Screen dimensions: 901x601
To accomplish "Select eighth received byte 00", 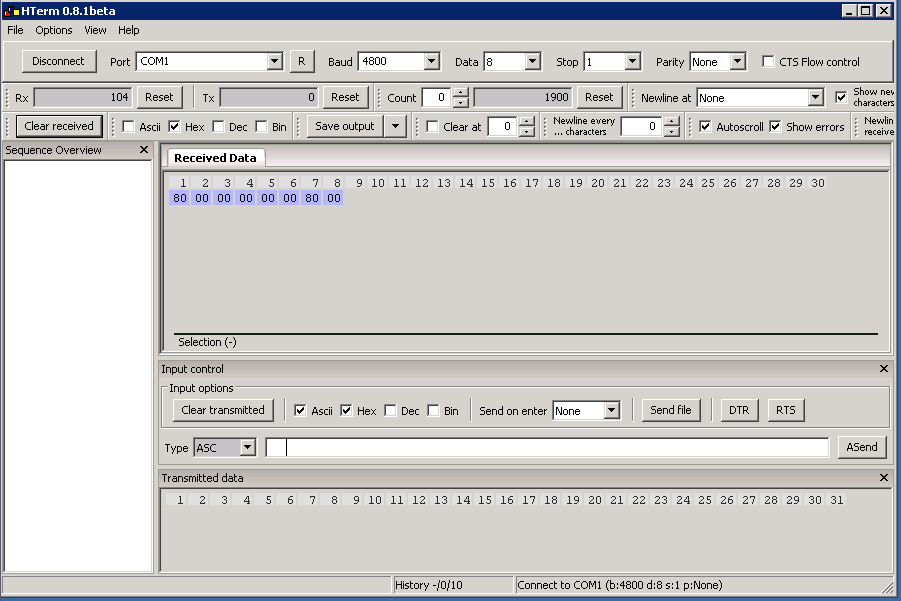I will (x=334, y=198).
